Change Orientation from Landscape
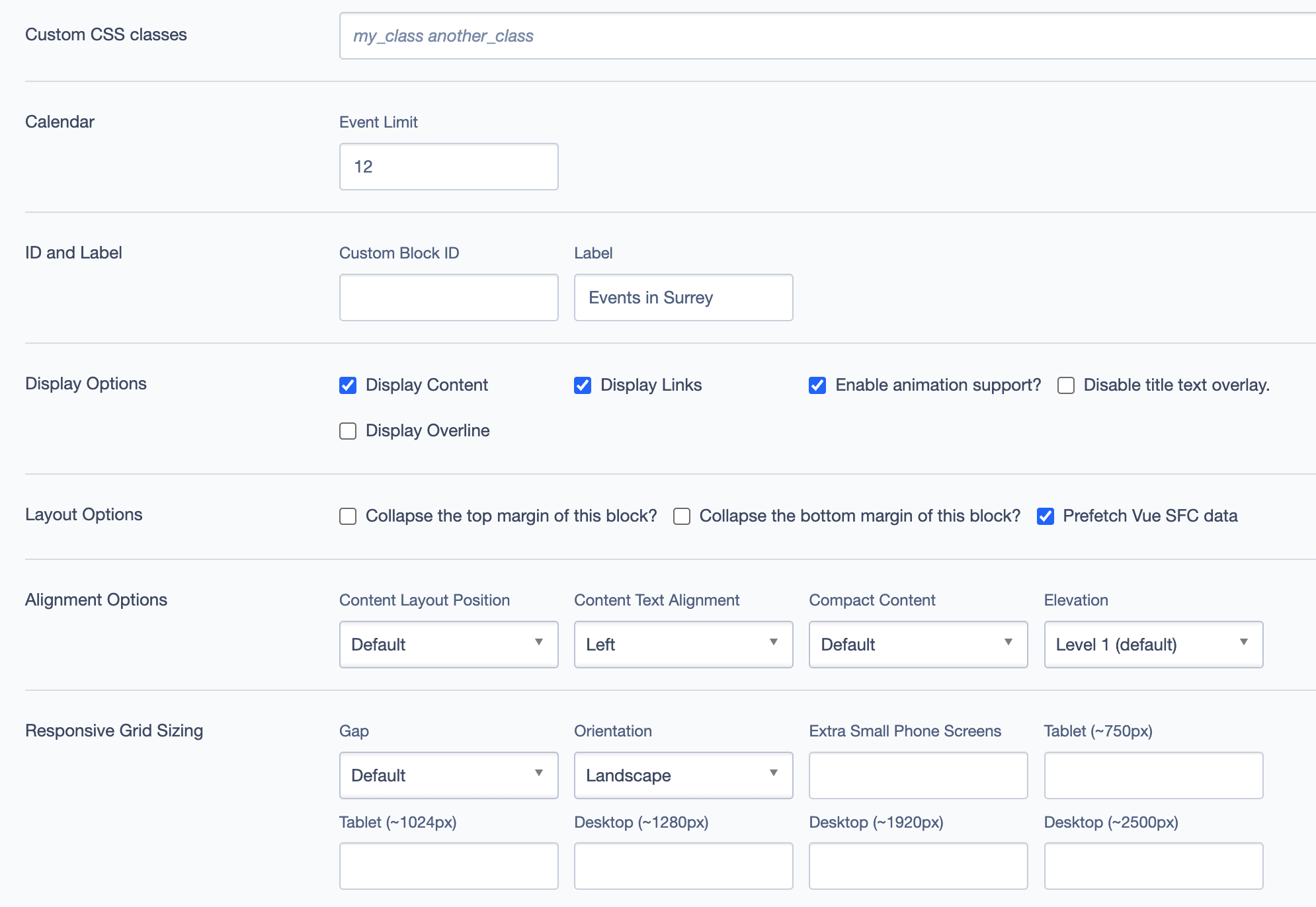This screenshot has height=907, width=1316. [x=683, y=775]
